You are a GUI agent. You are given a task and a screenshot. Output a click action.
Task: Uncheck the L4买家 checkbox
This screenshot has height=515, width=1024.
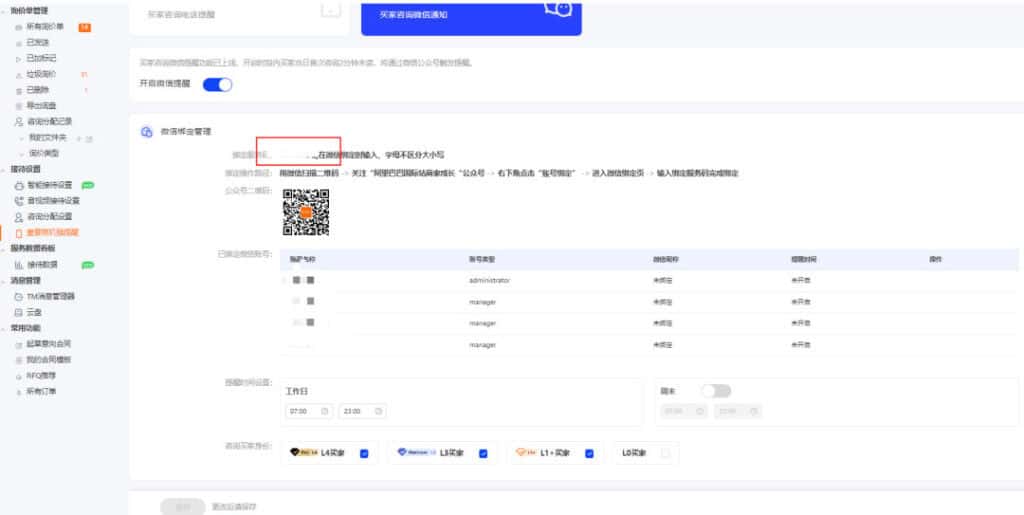tap(364, 453)
